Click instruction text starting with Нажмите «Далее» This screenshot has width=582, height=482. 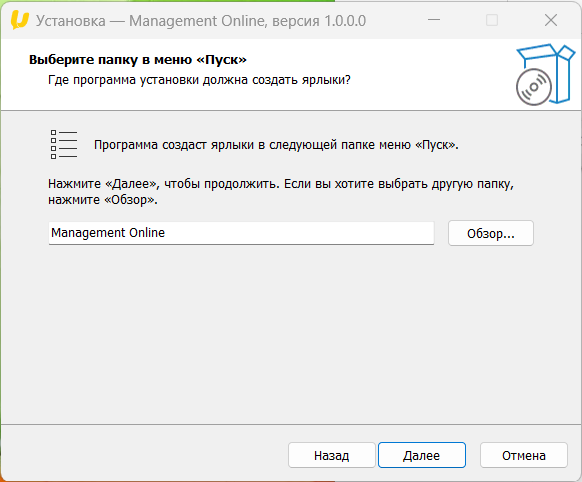(281, 191)
